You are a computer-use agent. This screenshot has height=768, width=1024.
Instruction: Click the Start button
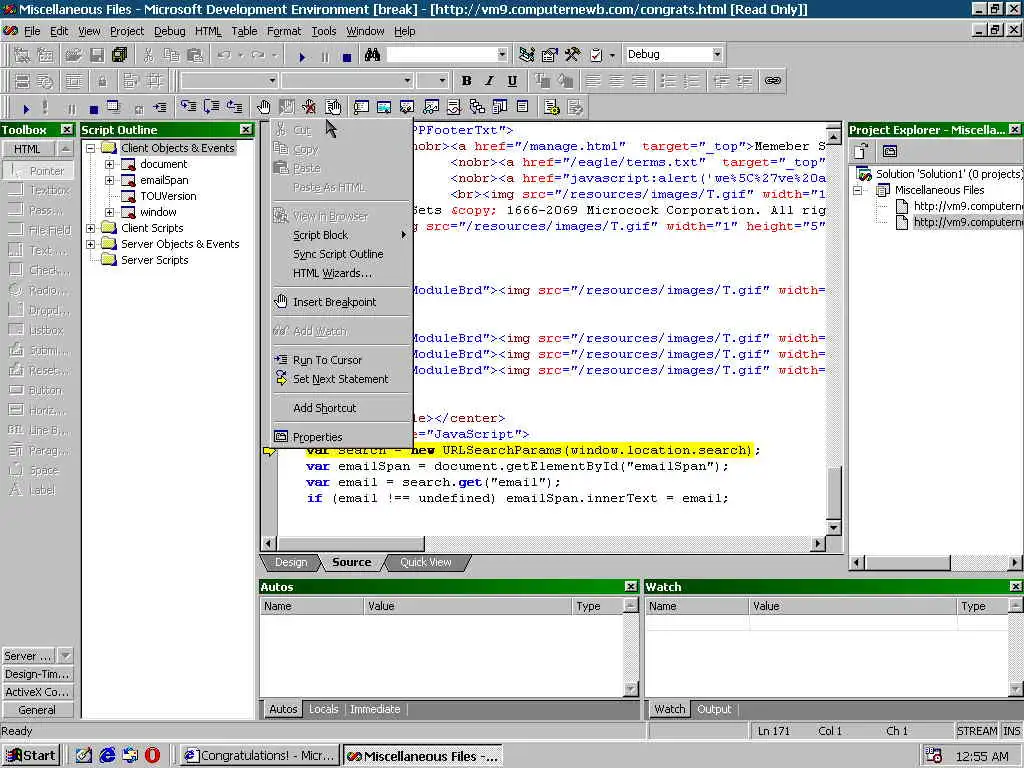point(31,756)
